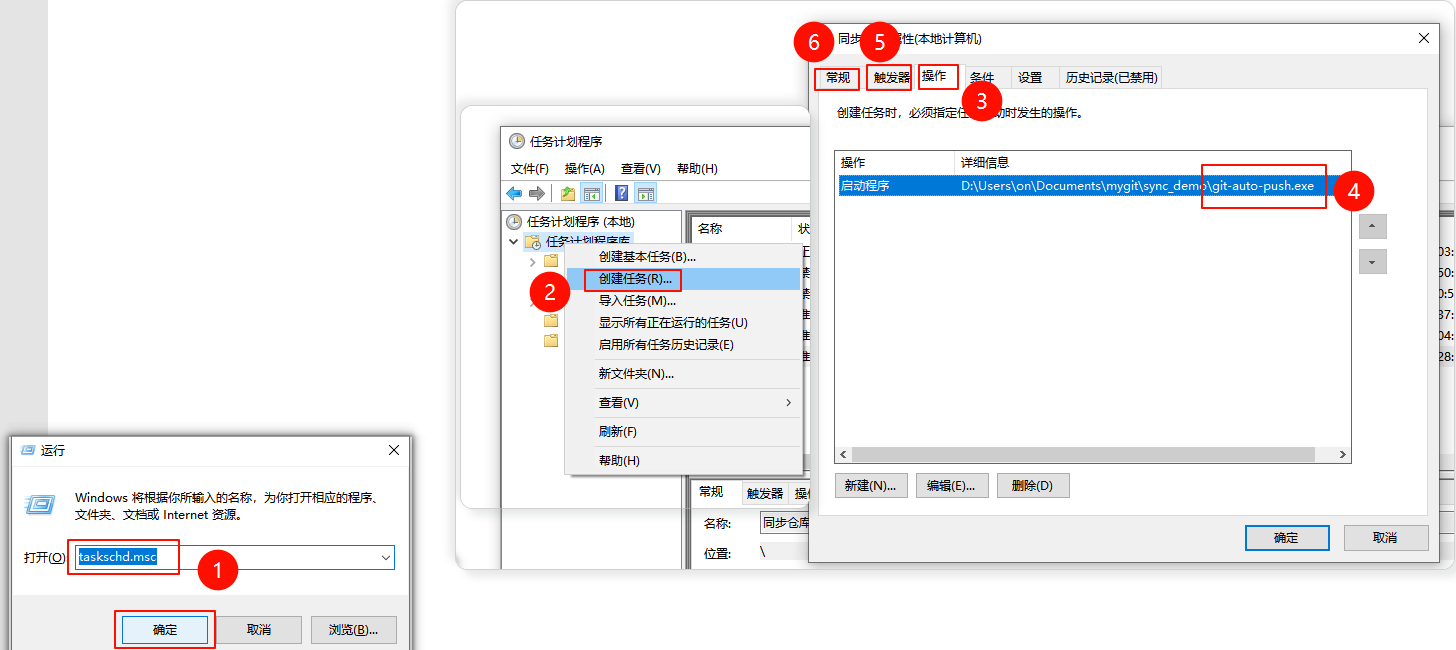Image resolution: width=1456 pixels, height=650 pixels.
Task: Switch to the 常规 tab in properties dialog
Action: [x=837, y=78]
